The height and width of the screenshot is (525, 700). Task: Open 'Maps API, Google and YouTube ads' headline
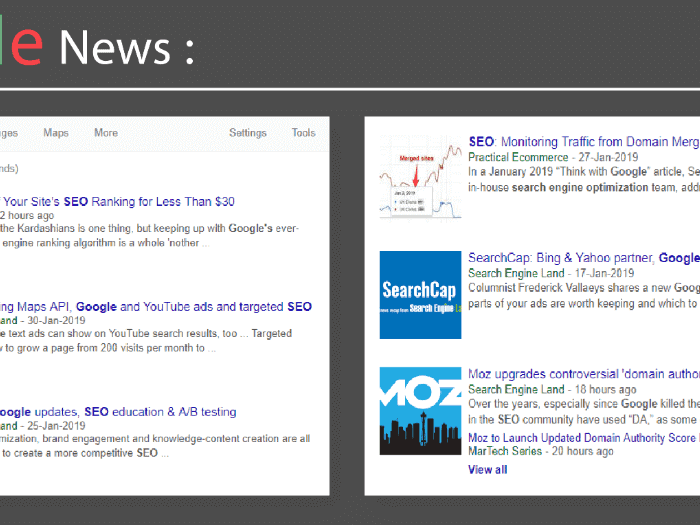pyautogui.click(x=156, y=307)
